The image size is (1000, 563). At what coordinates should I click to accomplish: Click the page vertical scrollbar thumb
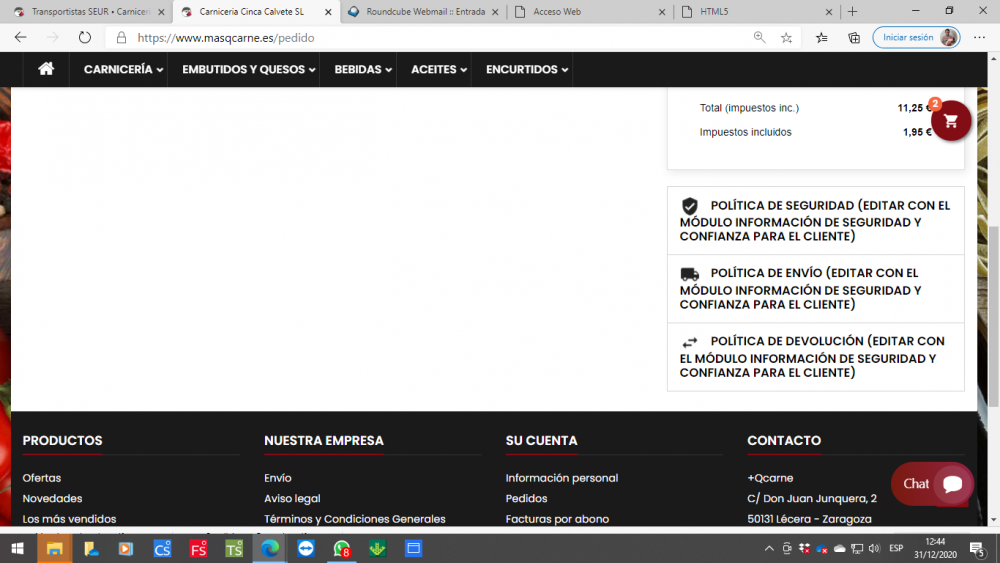click(993, 316)
